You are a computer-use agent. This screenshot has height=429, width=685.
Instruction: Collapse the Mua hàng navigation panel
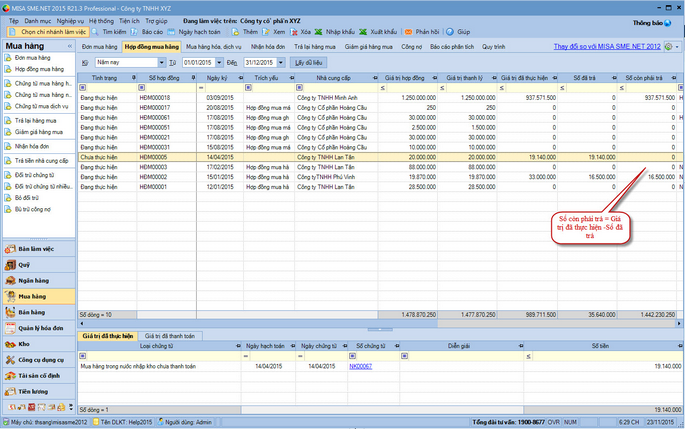[x=69, y=46]
